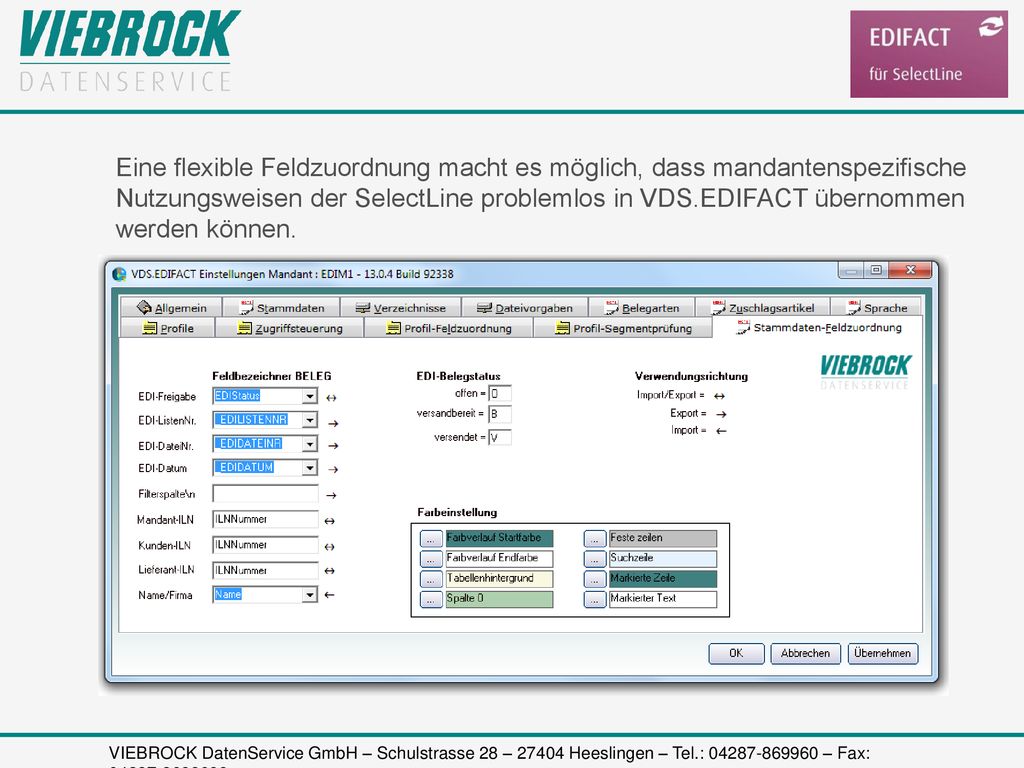The image size is (1024, 768).
Task: Switch to Profil-Feldzuordnung tab
Action: coord(449,328)
